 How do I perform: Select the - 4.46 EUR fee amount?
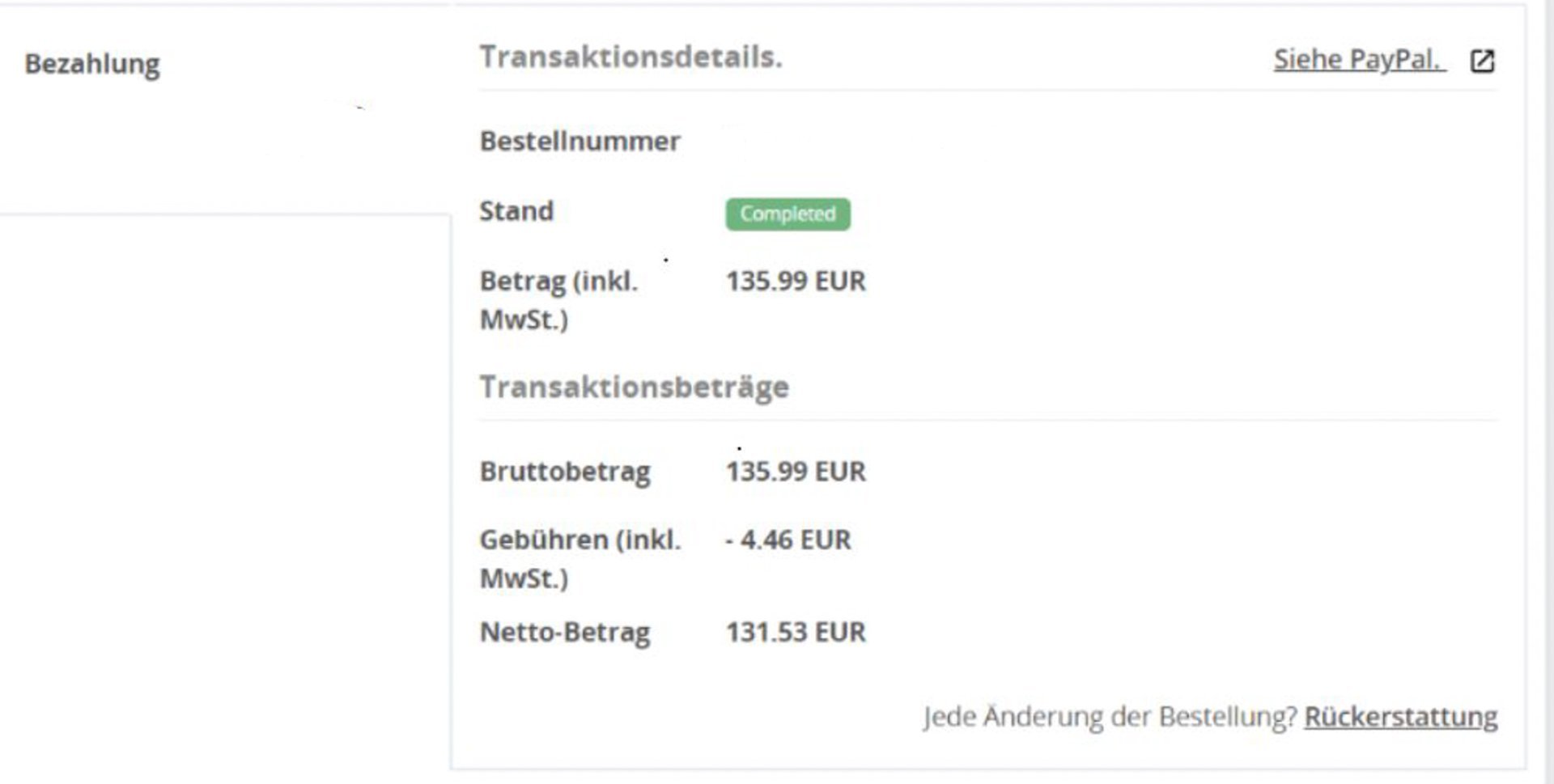click(788, 540)
